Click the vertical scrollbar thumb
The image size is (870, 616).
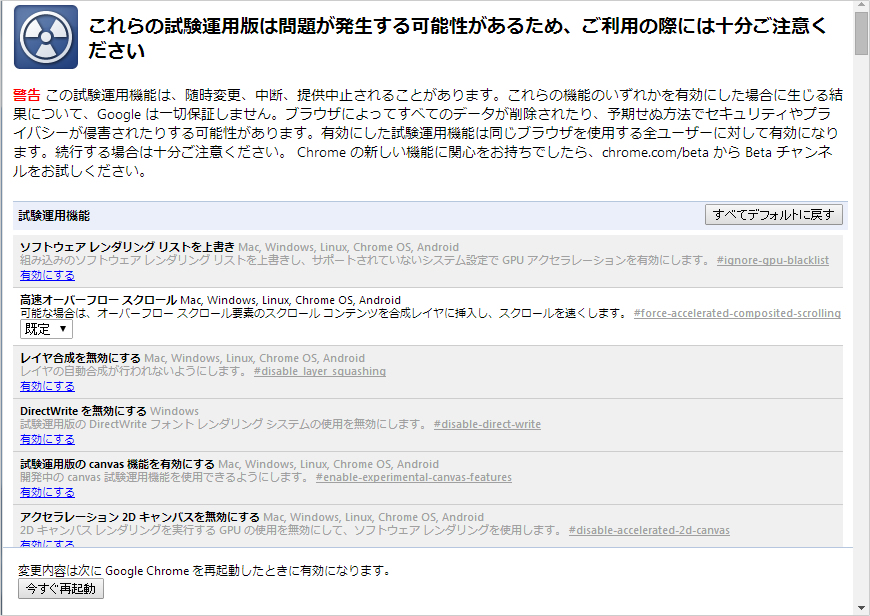pos(861,35)
